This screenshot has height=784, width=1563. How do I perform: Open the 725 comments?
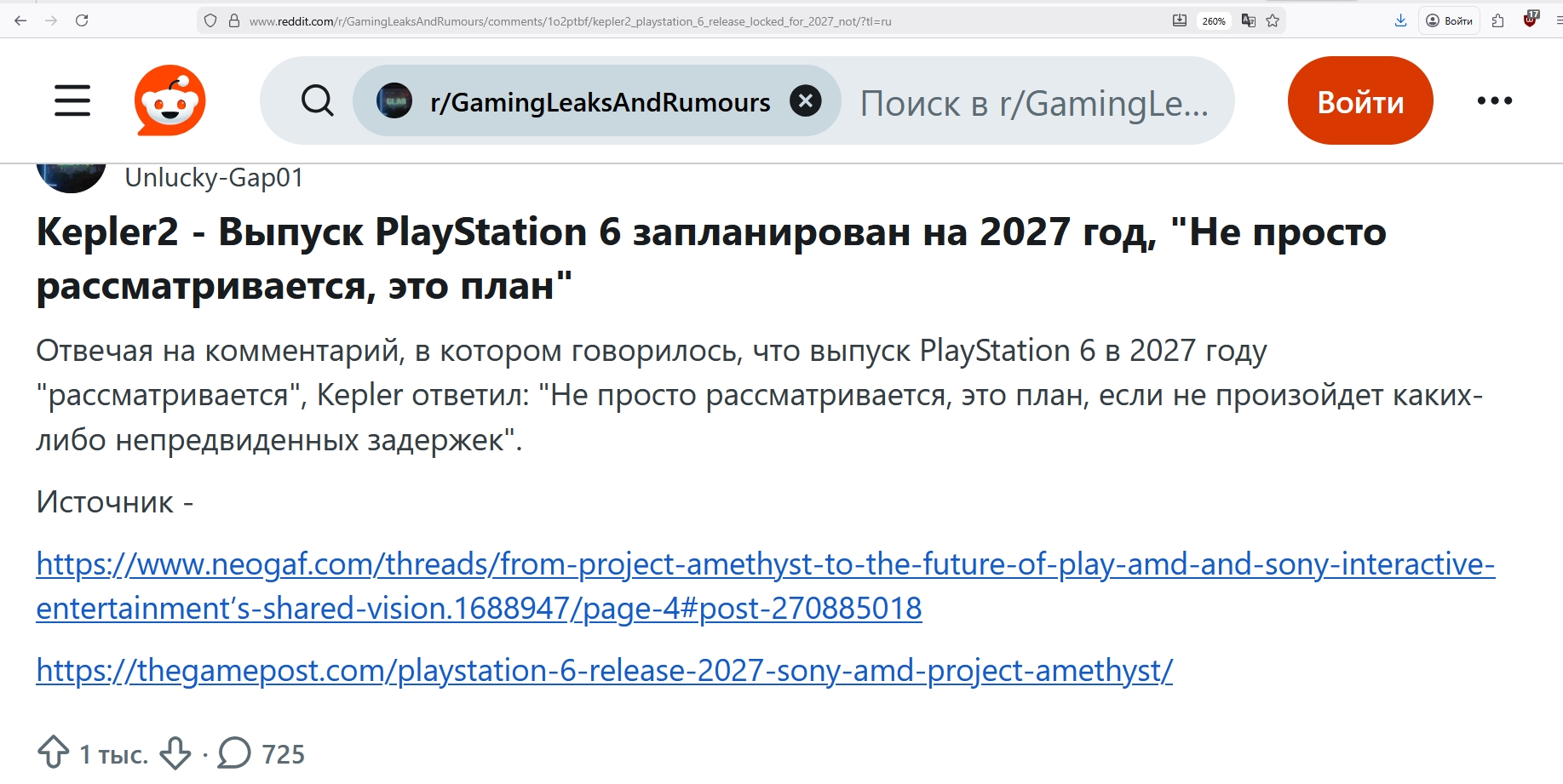(261, 753)
